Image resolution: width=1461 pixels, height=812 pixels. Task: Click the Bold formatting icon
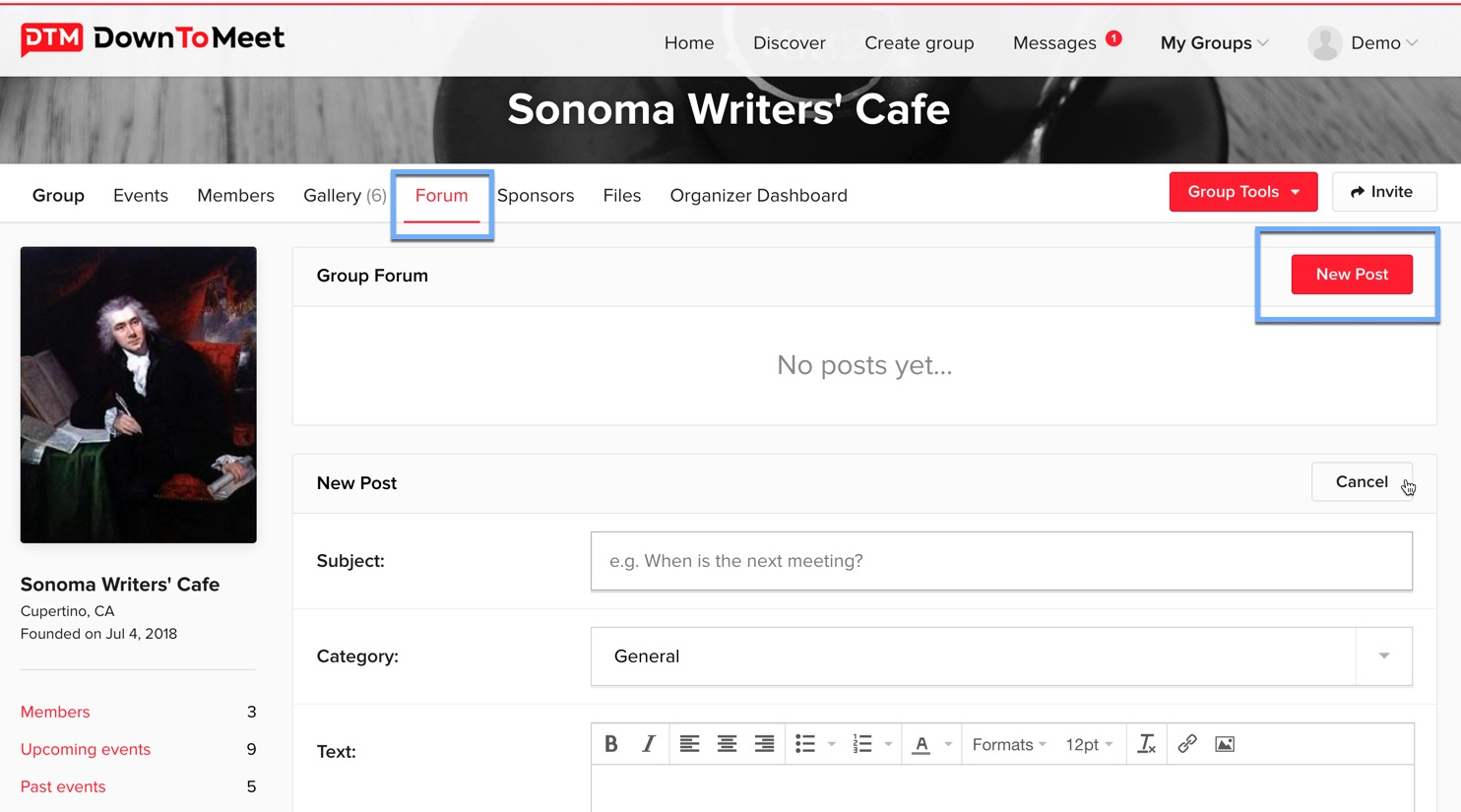611,744
